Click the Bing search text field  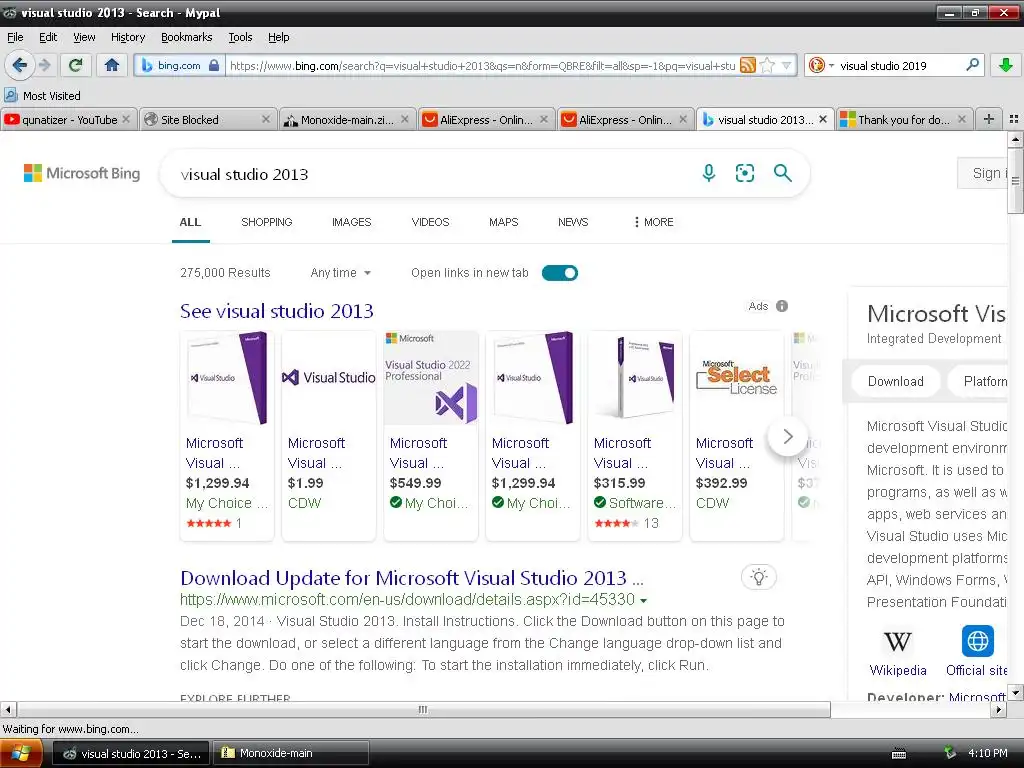431,174
